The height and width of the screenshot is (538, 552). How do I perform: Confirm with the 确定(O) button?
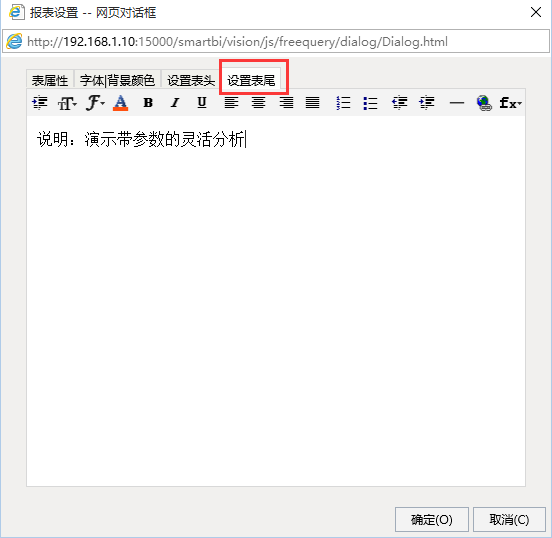pos(432,519)
